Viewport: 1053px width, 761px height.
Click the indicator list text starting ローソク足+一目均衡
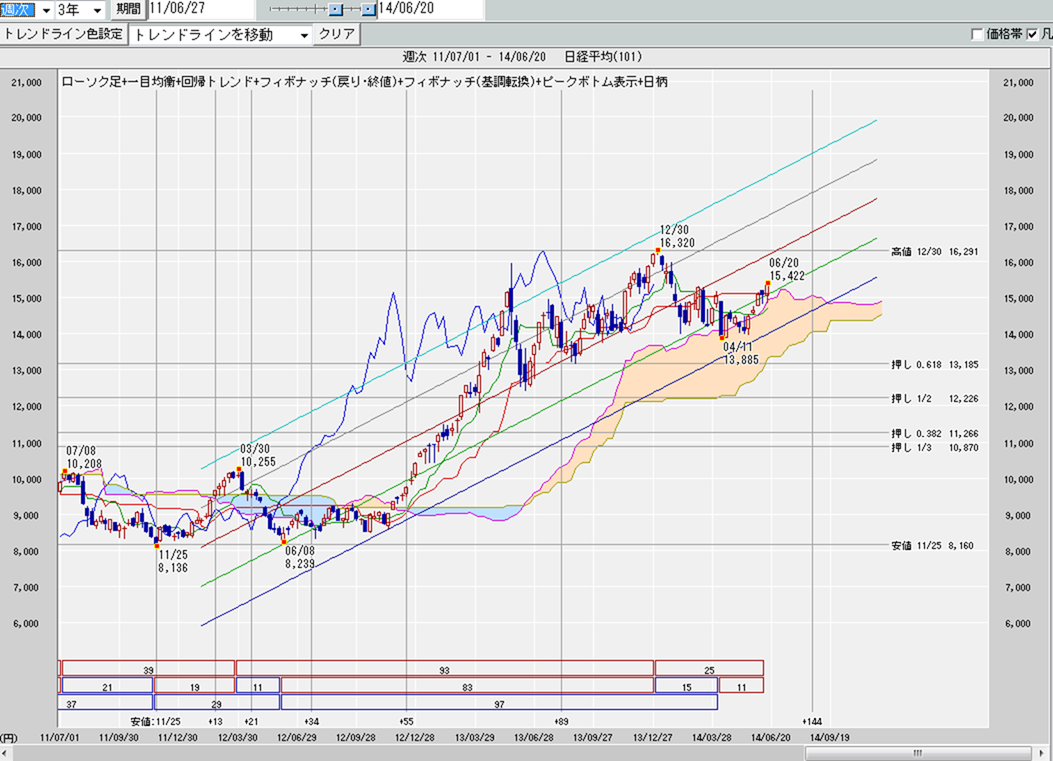coord(364,82)
